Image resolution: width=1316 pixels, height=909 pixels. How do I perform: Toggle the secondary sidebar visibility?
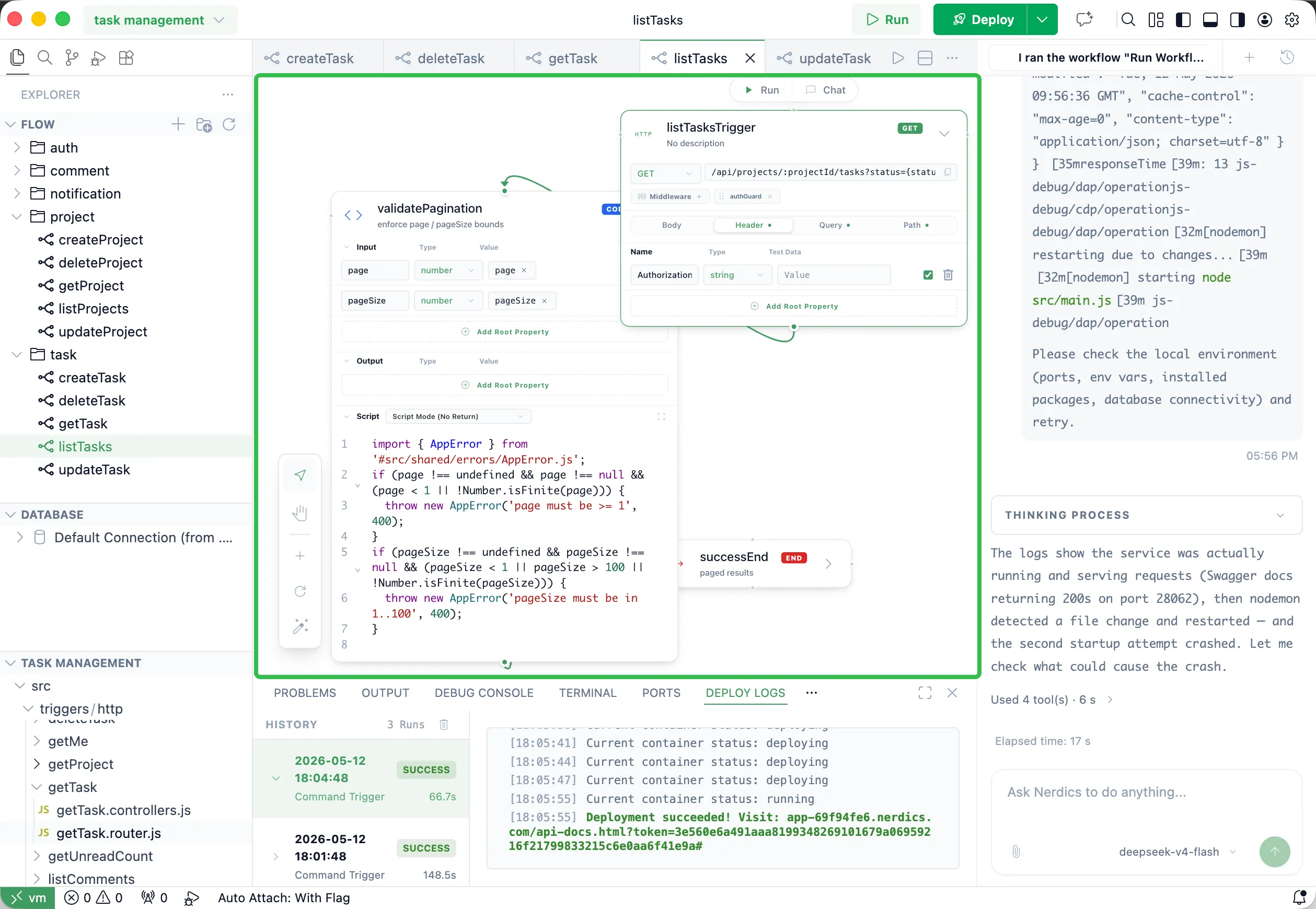coord(1238,20)
